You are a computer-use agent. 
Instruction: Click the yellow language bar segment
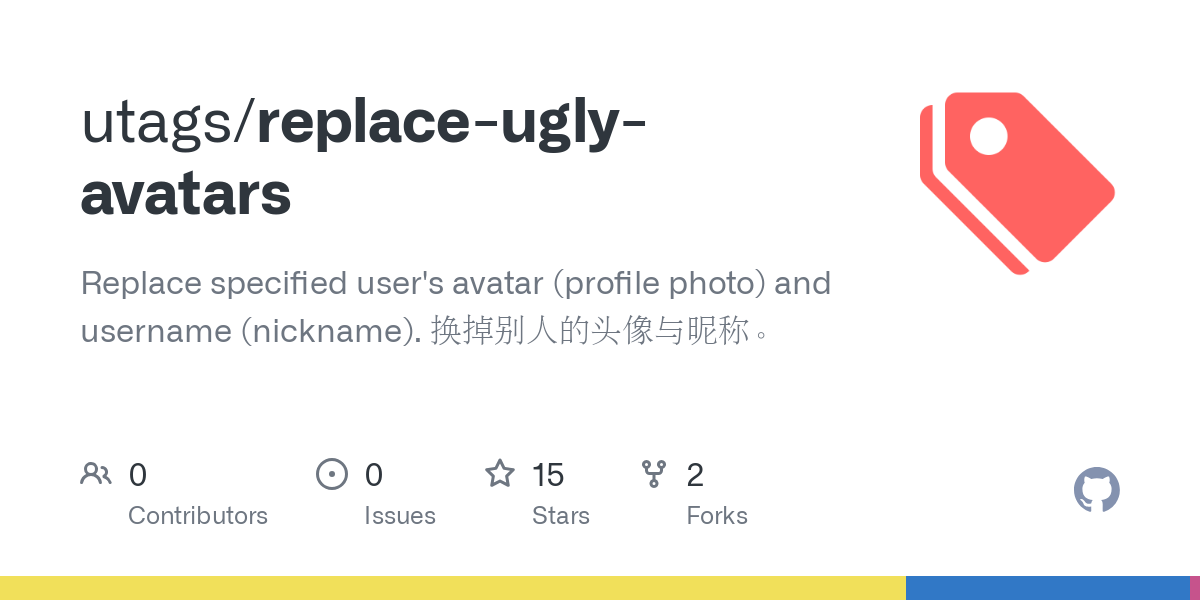[453, 588]
